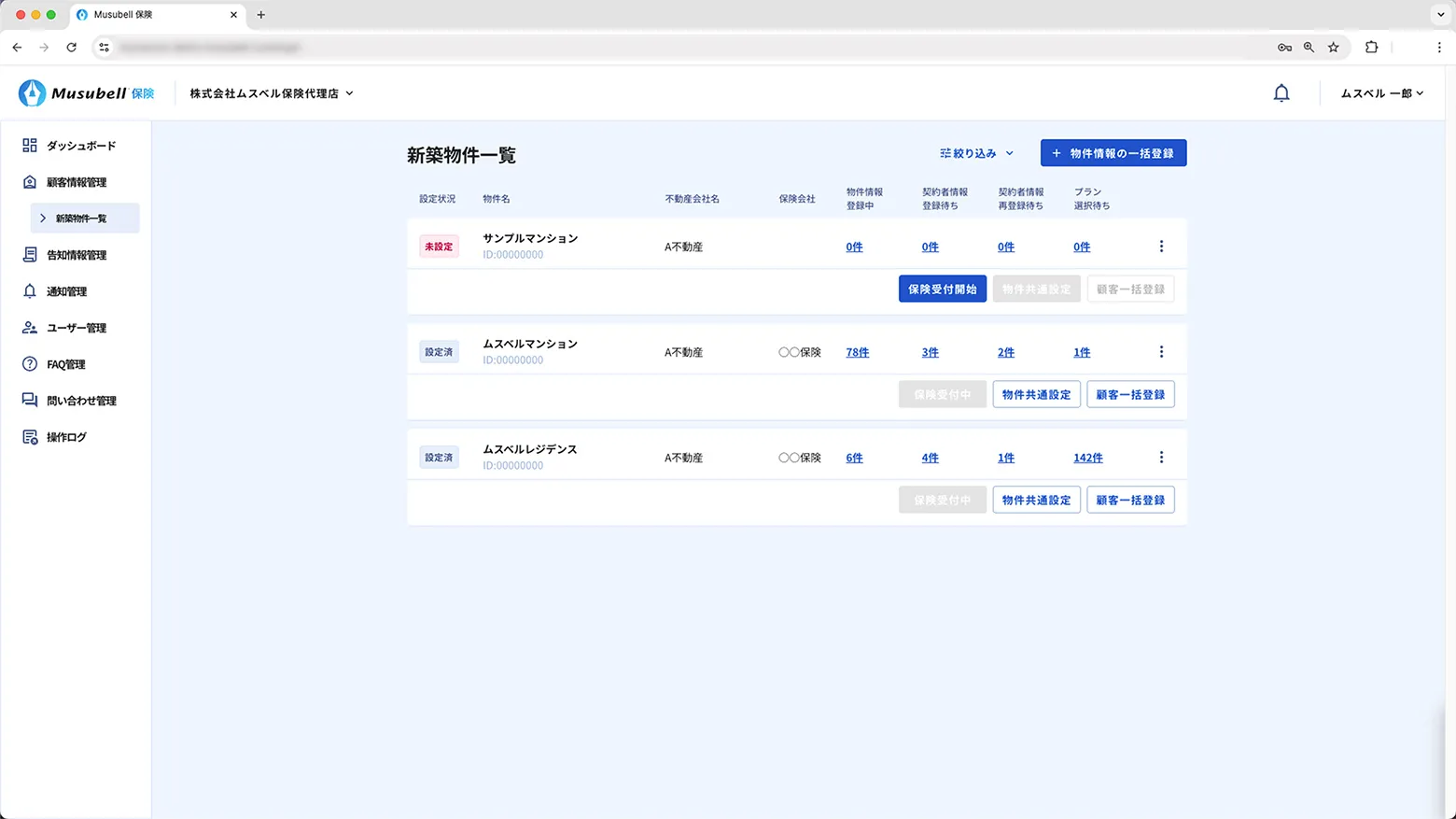
Task: Click 顧客一括登録 for ムスベルレジデンス
Action: pyautogui.click(x=1129, y=500)
